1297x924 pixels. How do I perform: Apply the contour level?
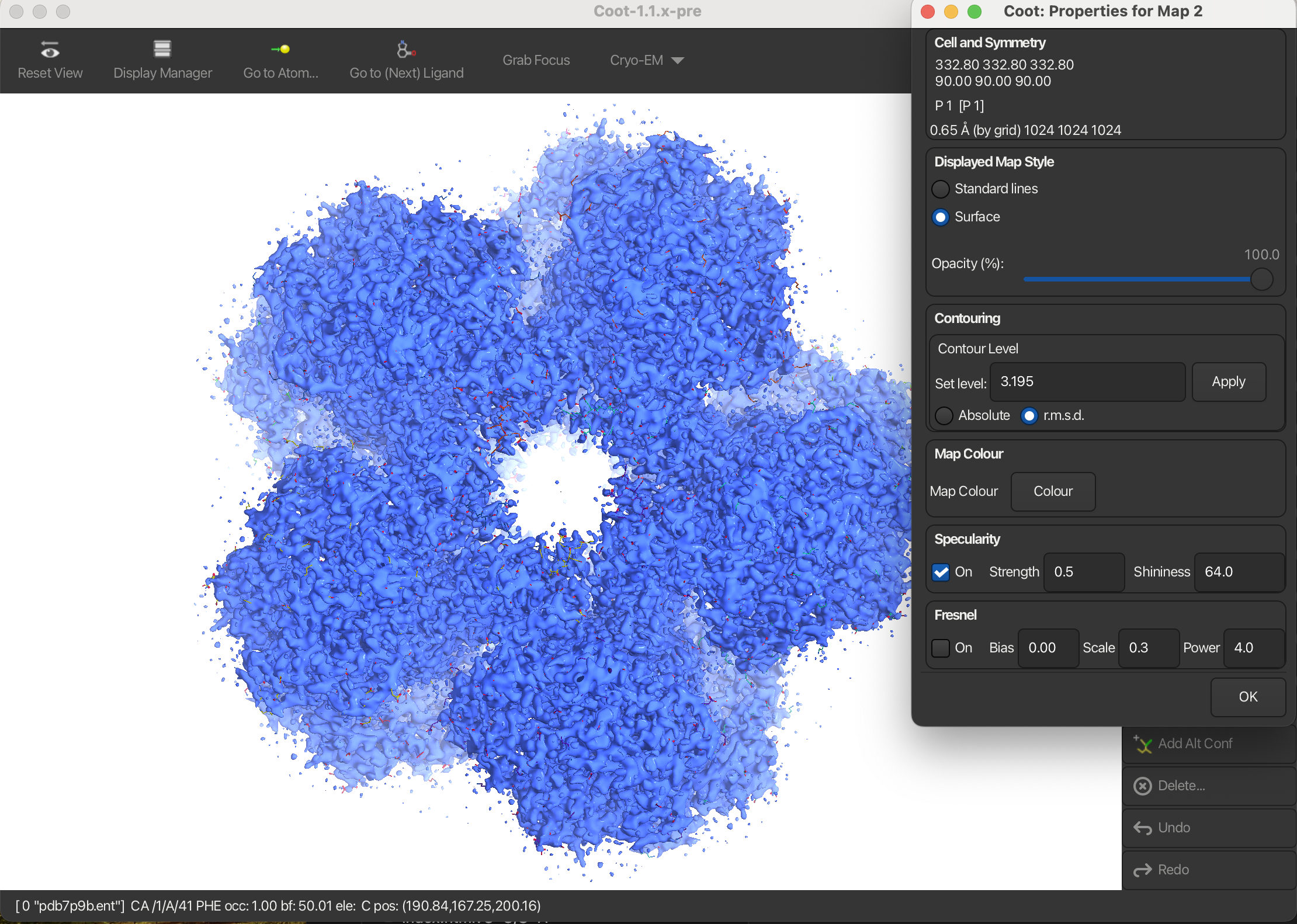[1228, 382]
